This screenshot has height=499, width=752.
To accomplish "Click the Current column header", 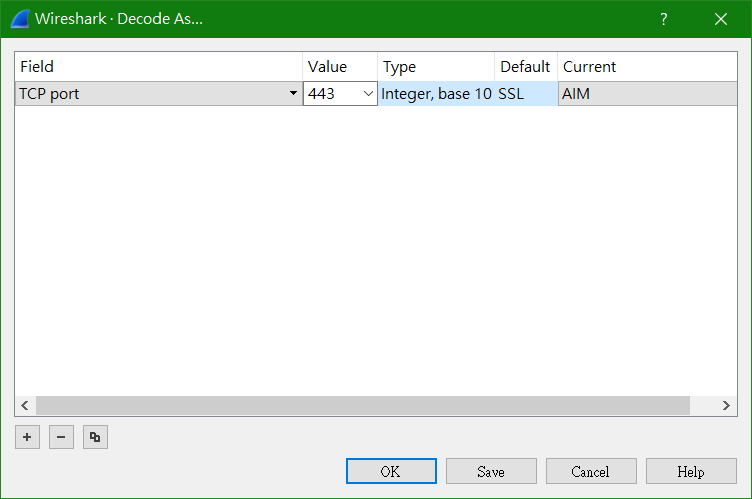I will point(647,67).
